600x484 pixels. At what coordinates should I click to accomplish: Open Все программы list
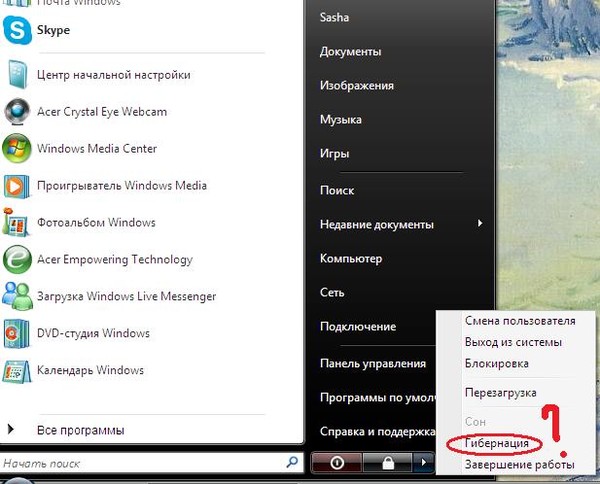pyautogui.click(x=80, y=430)
